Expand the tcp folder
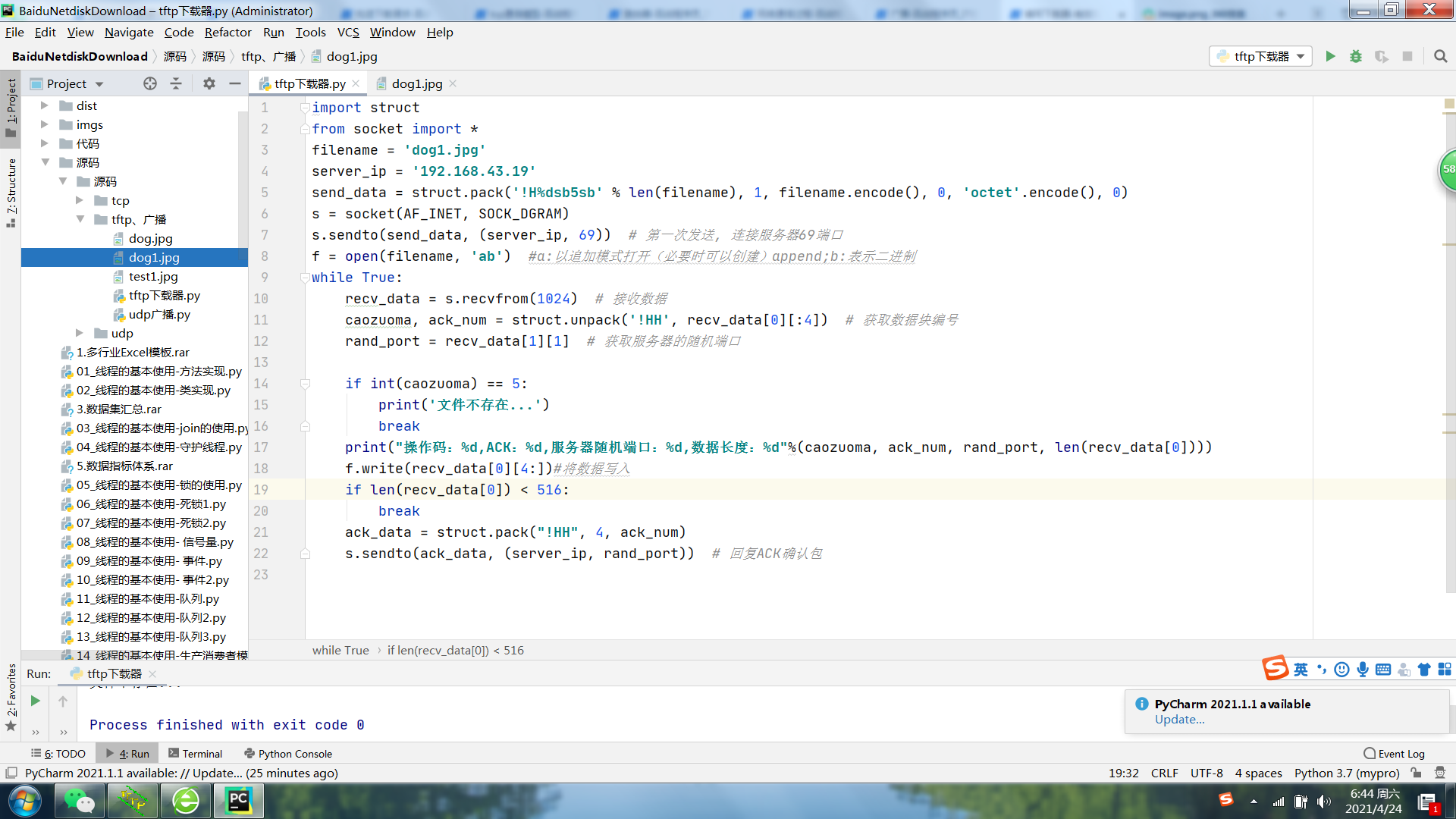The image size is (1456, 819). tap(80, 200)
